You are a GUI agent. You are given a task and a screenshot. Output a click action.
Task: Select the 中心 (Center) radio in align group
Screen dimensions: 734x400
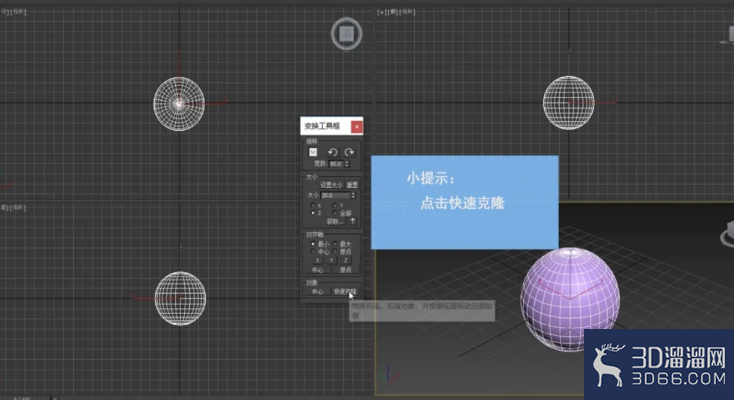click(x=313, y=252)
